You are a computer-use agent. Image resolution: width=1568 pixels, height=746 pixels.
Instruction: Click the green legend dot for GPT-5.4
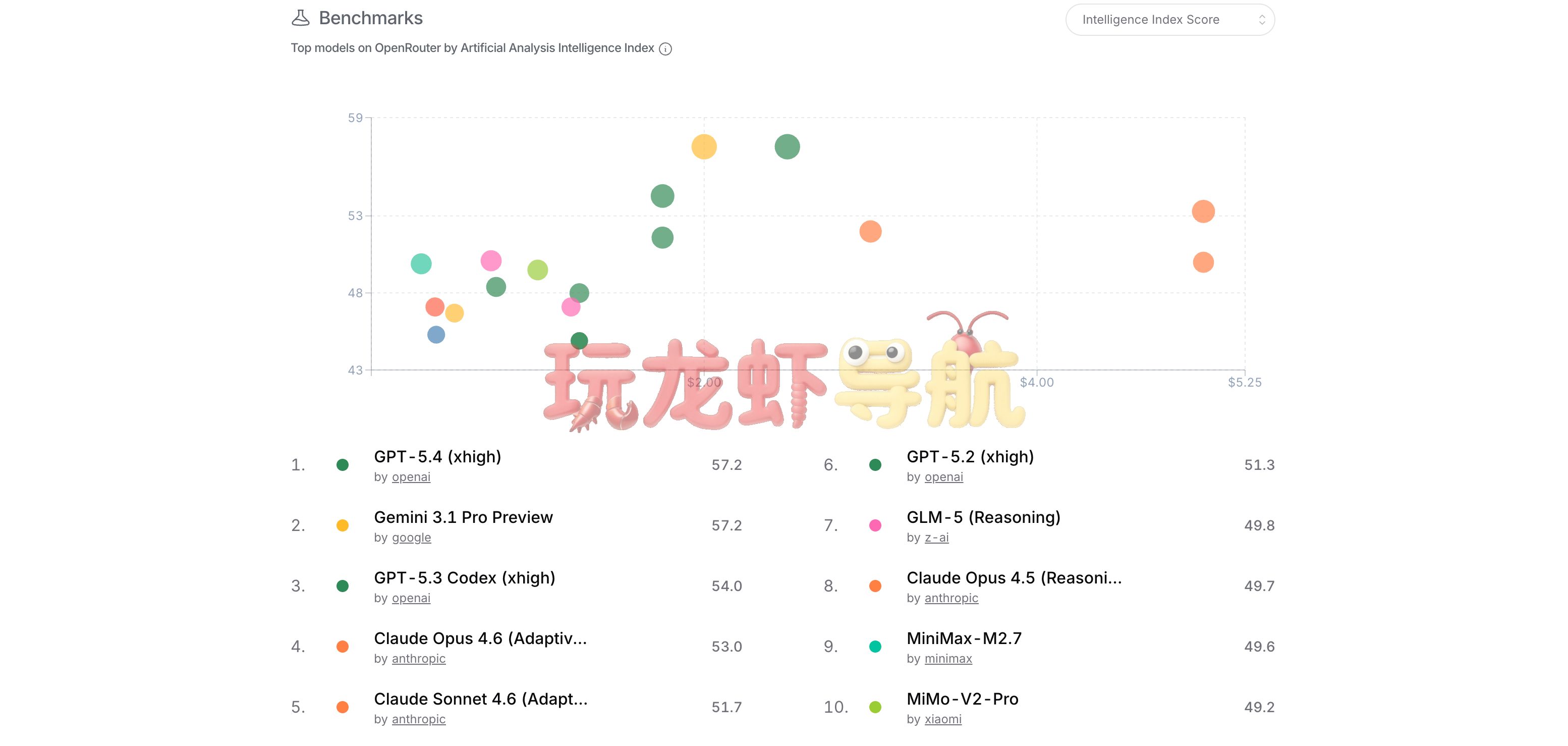pyautogui.click(x=343, y=465)
